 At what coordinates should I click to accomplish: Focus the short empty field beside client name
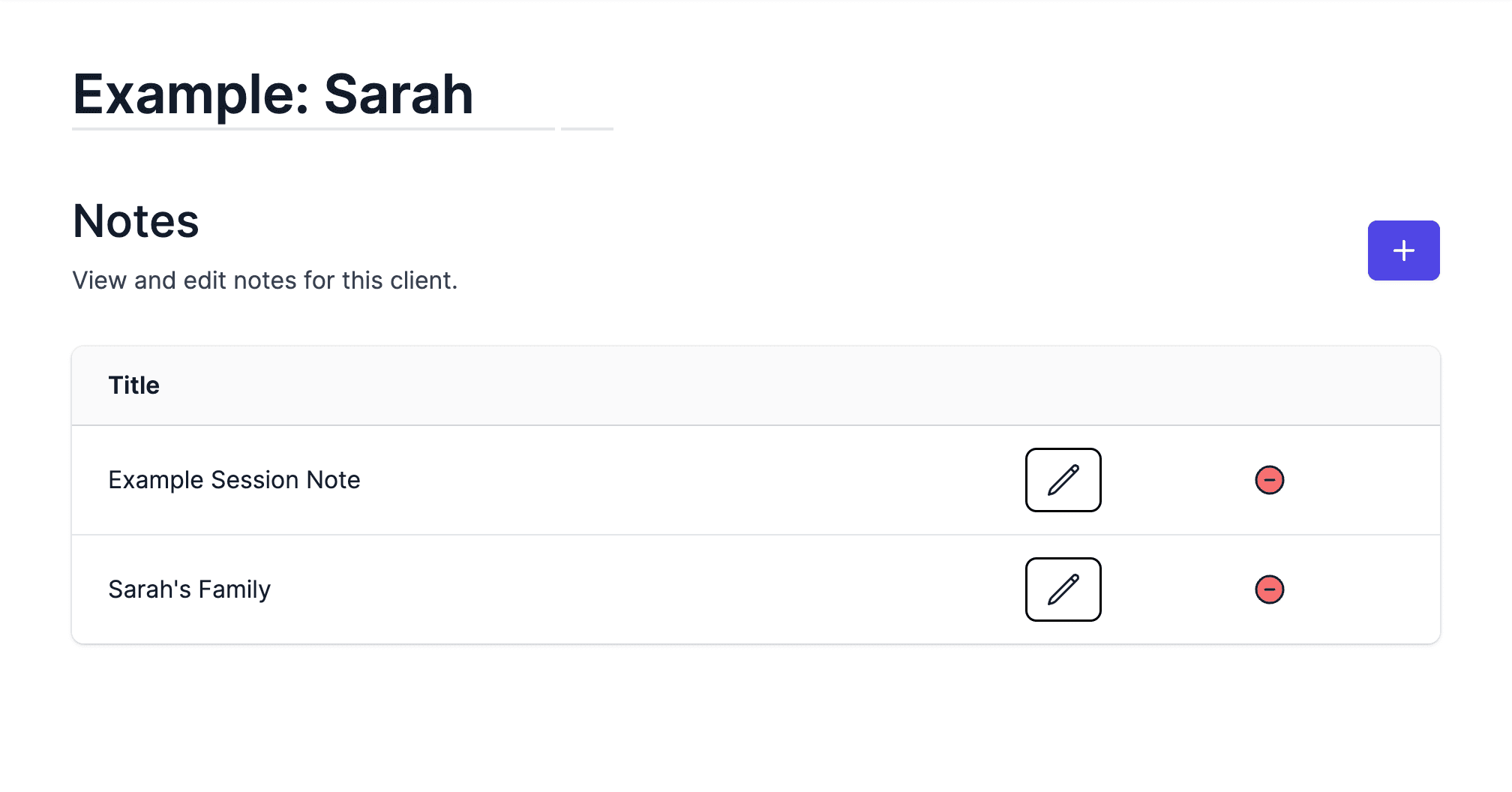[586, 112]
